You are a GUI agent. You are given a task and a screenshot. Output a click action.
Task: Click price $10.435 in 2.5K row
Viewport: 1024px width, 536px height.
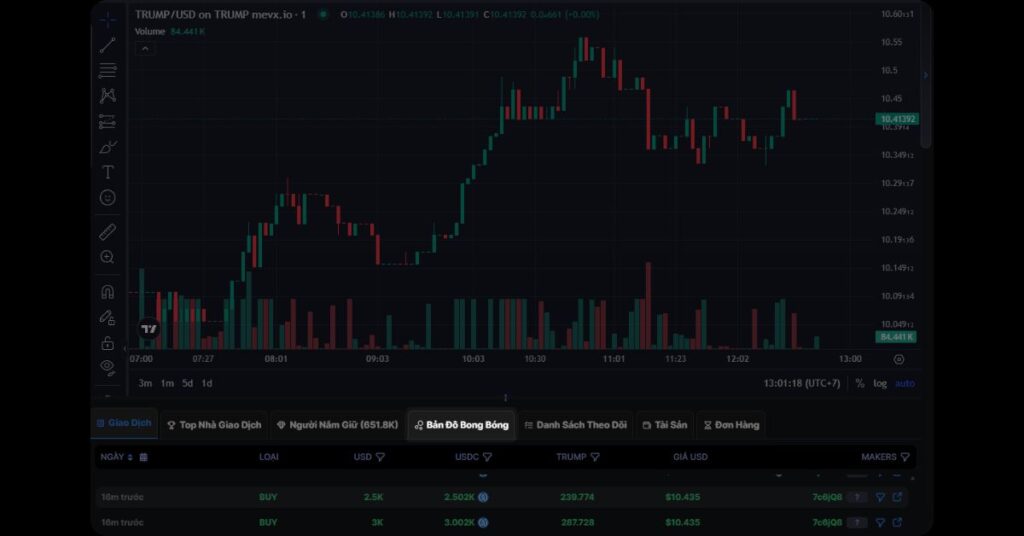pos(682,497)
